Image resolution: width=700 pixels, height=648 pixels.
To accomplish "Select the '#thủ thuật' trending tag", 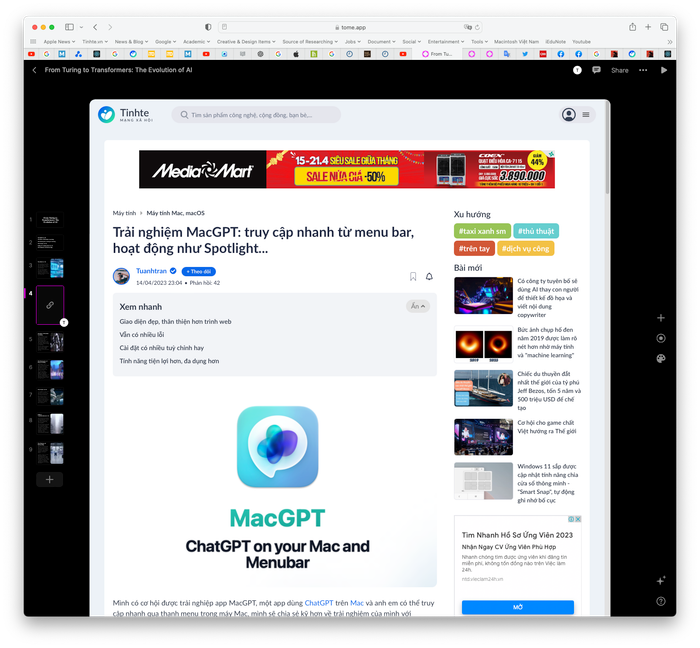I will coord(536,231).
